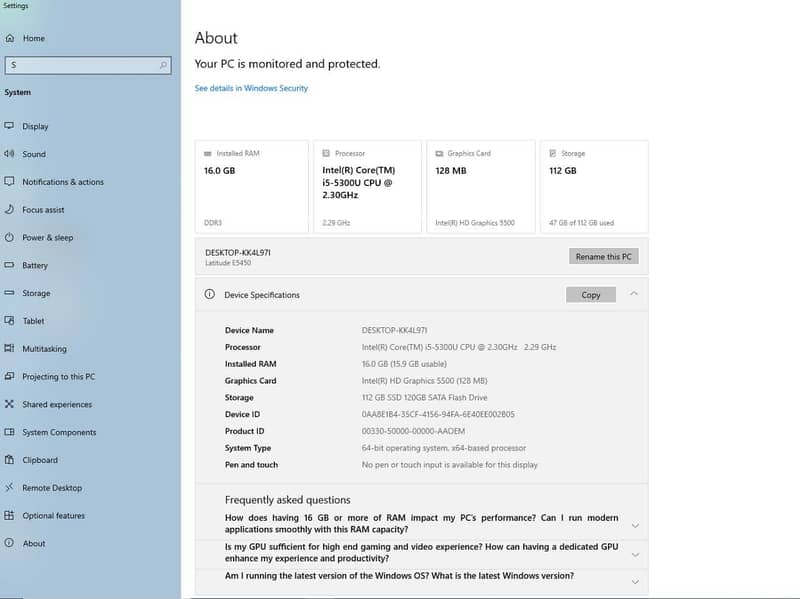Open See details in Windows Security link

pos(251,88)
